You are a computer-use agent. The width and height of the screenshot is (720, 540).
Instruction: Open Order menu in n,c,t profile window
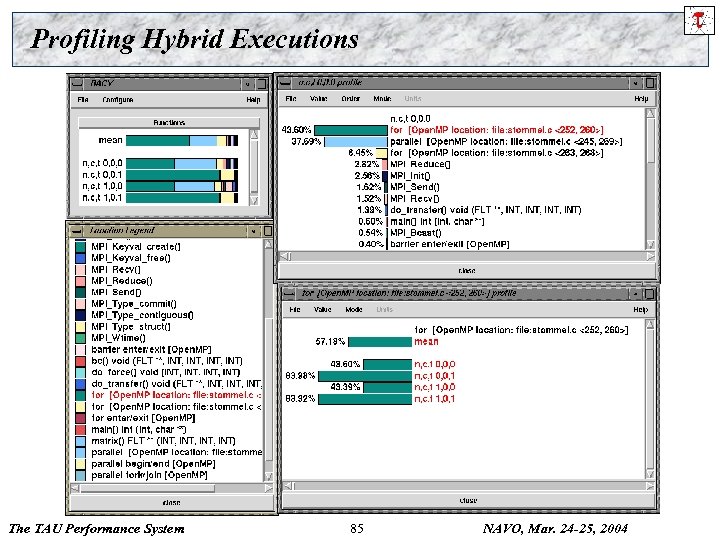pyautogui.click(x=350, y=98)
